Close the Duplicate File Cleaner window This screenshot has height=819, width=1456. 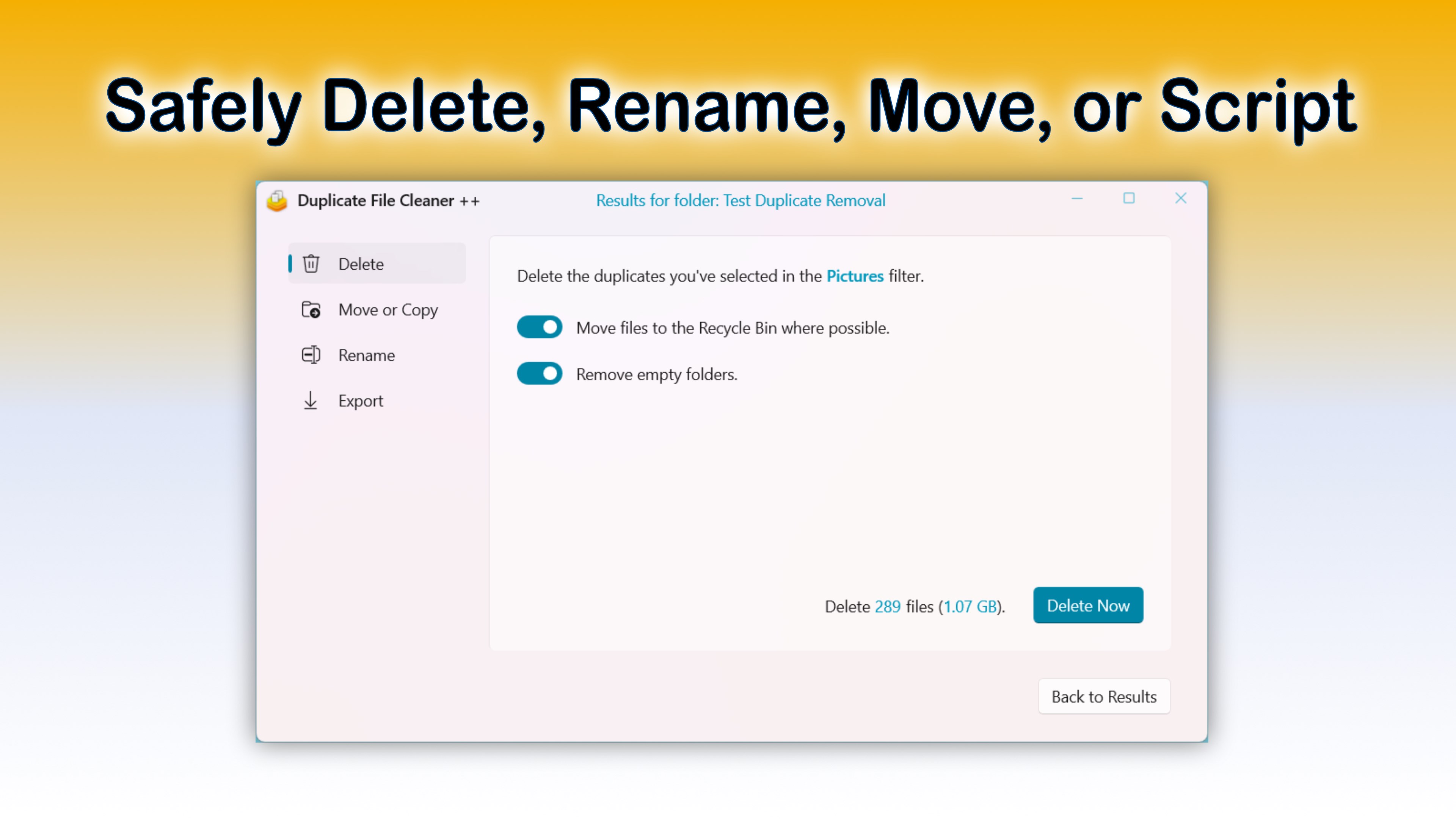tap(1181, 198)
